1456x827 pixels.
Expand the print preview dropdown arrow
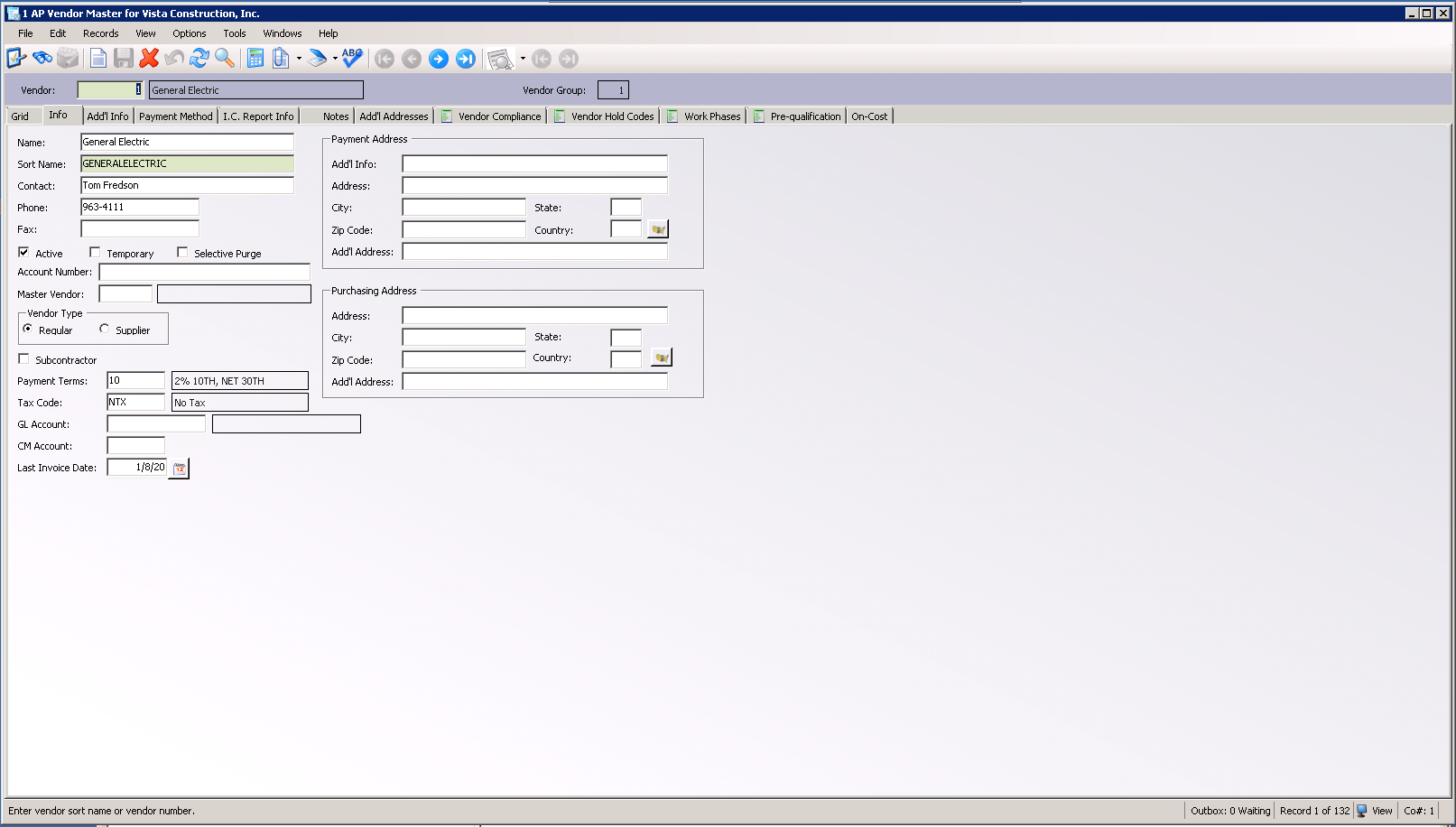[523, 59]
